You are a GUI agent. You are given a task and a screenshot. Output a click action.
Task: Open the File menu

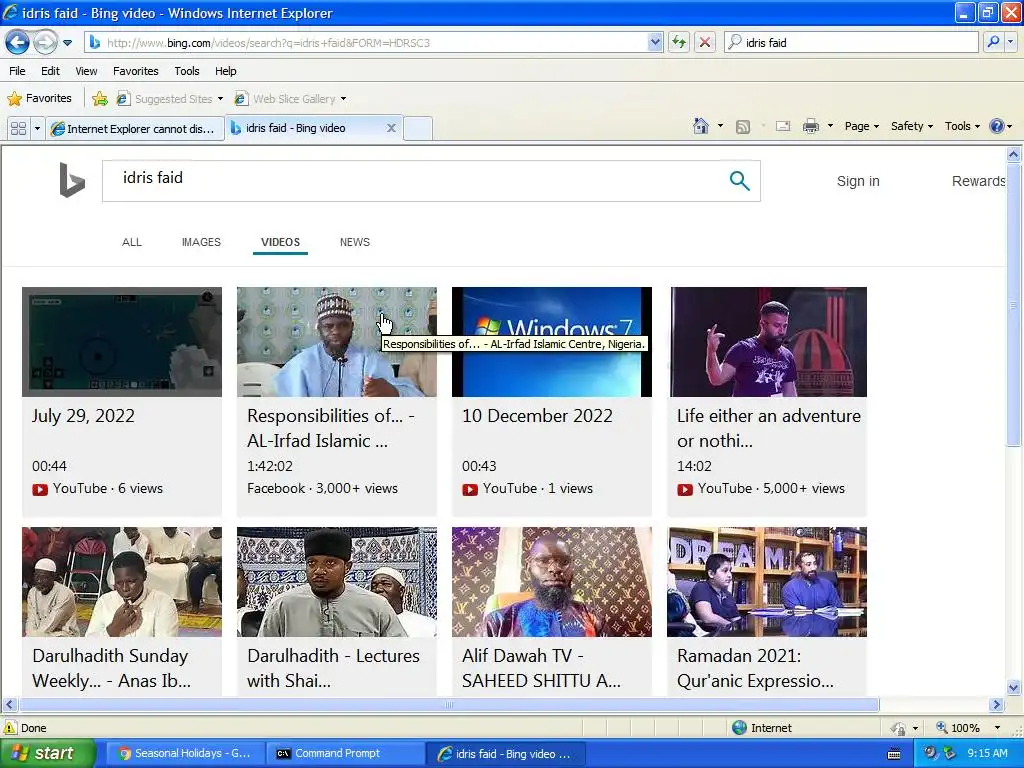click(x=18, y=71)
